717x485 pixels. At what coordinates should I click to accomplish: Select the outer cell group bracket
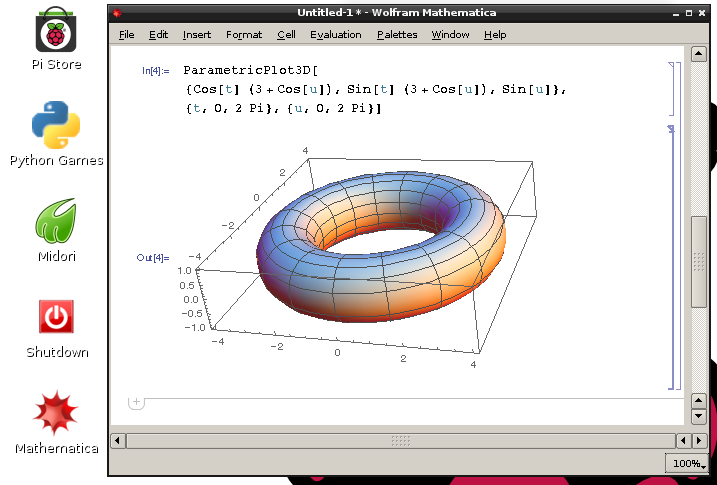click(x=678, y=226)
